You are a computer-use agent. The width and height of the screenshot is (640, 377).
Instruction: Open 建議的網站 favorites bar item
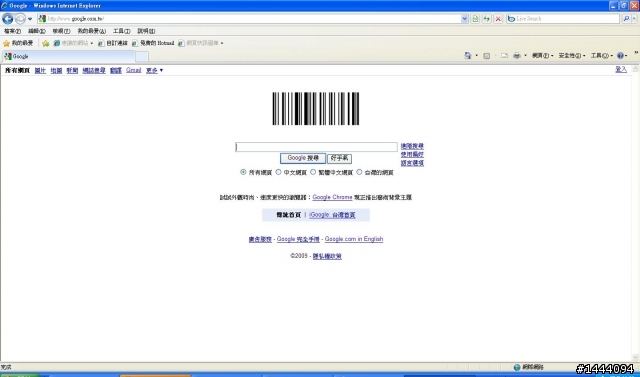[x=73, y=43]
